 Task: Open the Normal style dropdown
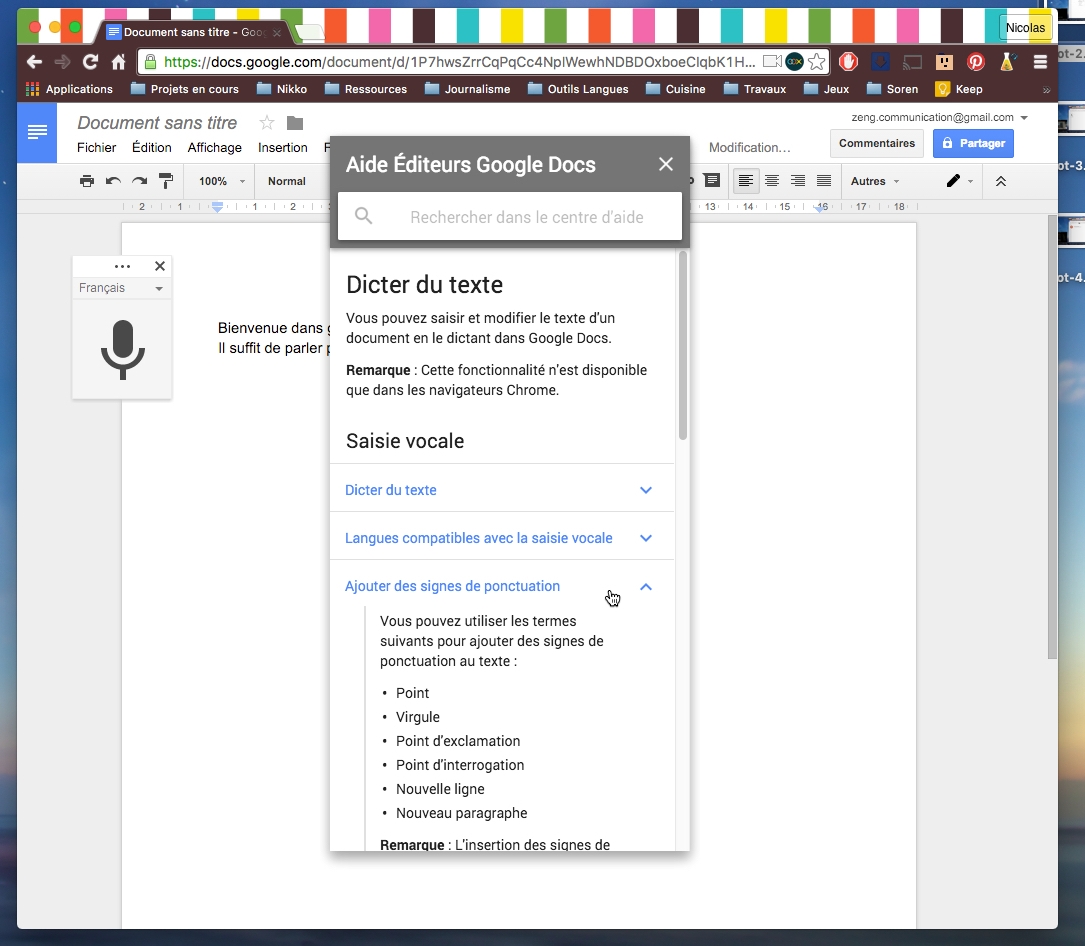[287, 181]
